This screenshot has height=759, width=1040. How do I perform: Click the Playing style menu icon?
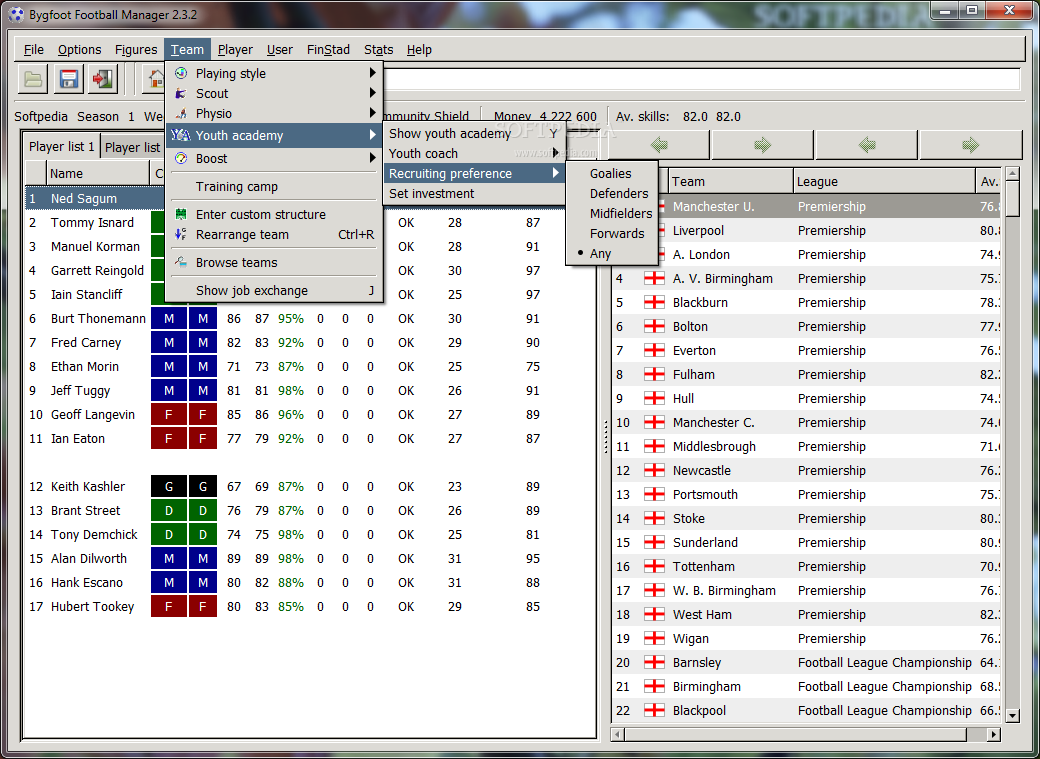[181, 73]
